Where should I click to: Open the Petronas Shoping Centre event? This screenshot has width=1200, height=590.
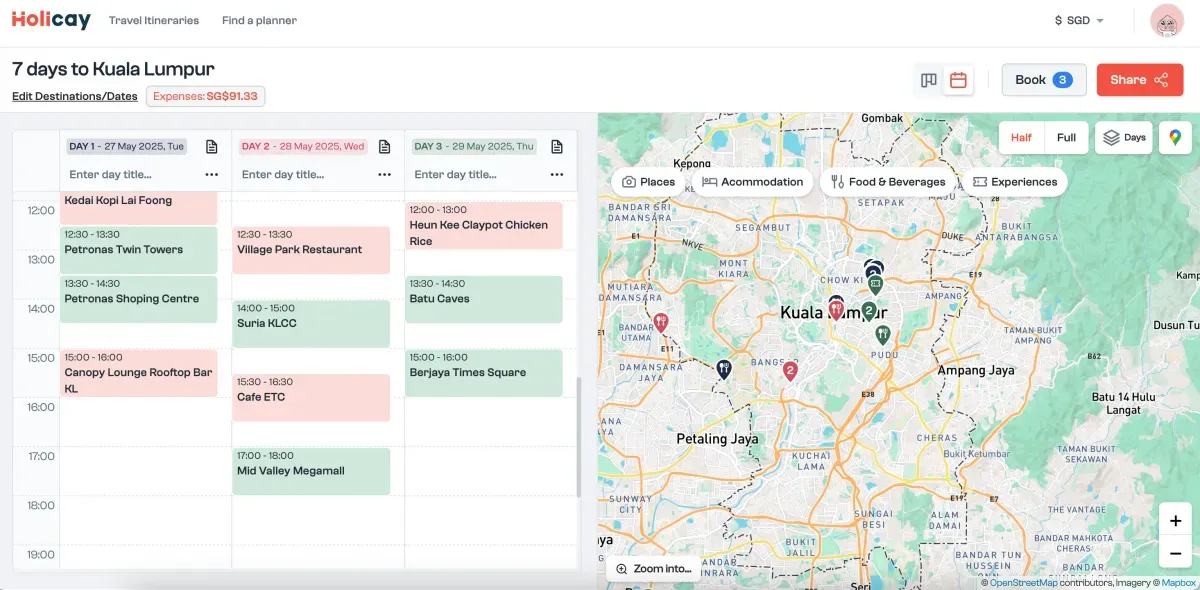pos(138,299)
